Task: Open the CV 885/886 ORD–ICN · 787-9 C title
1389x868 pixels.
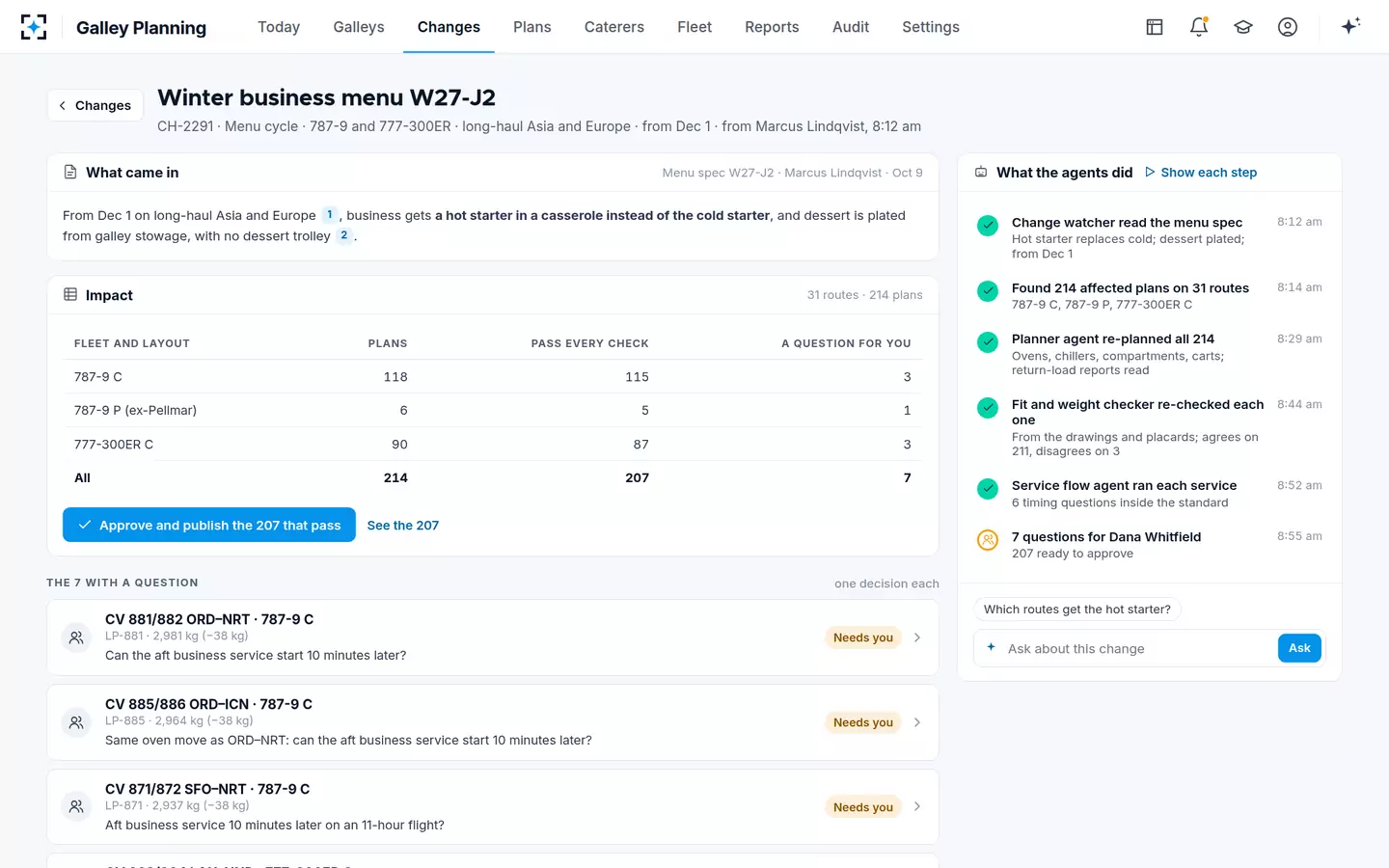Action: point(208,704)
